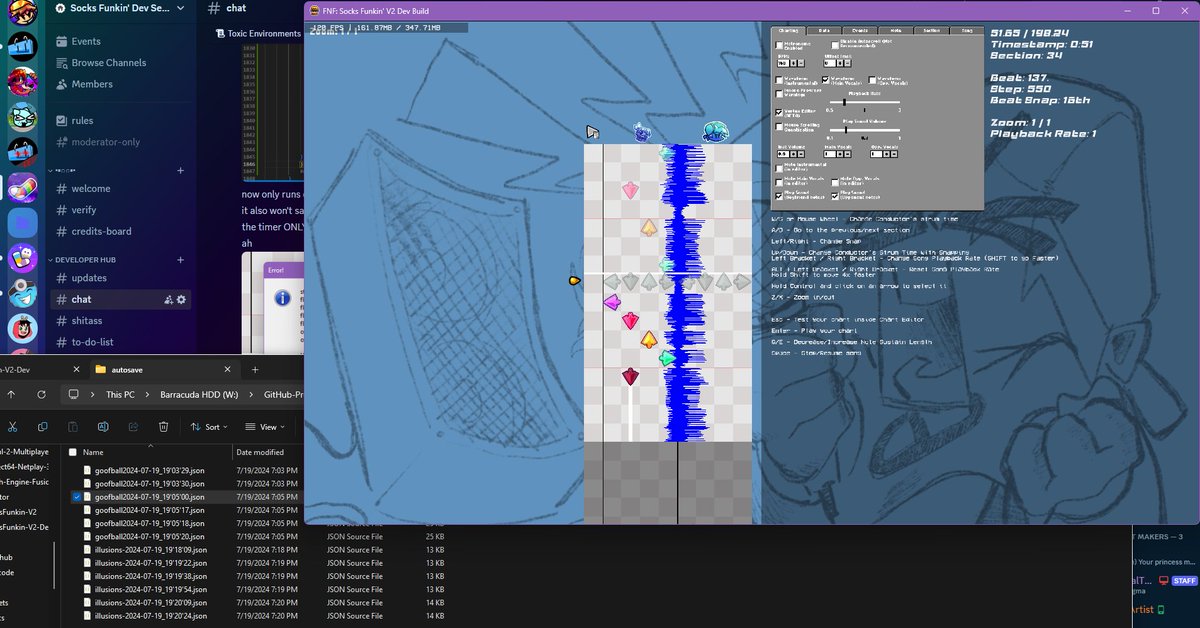This screenshot has height=628, width=1200.
Task: Click the Offset (ms) input field
Action: (829, 63)
